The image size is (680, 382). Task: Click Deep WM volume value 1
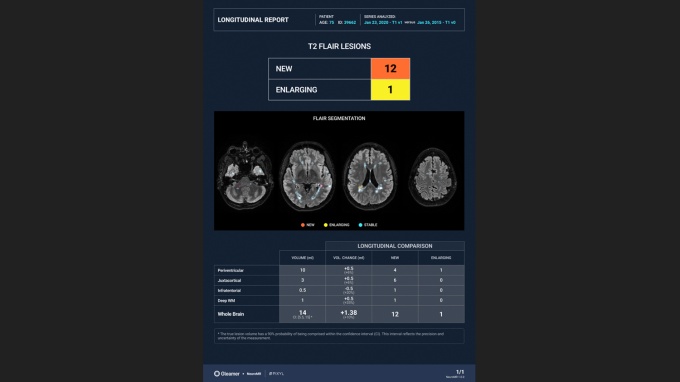pos(302,300)
